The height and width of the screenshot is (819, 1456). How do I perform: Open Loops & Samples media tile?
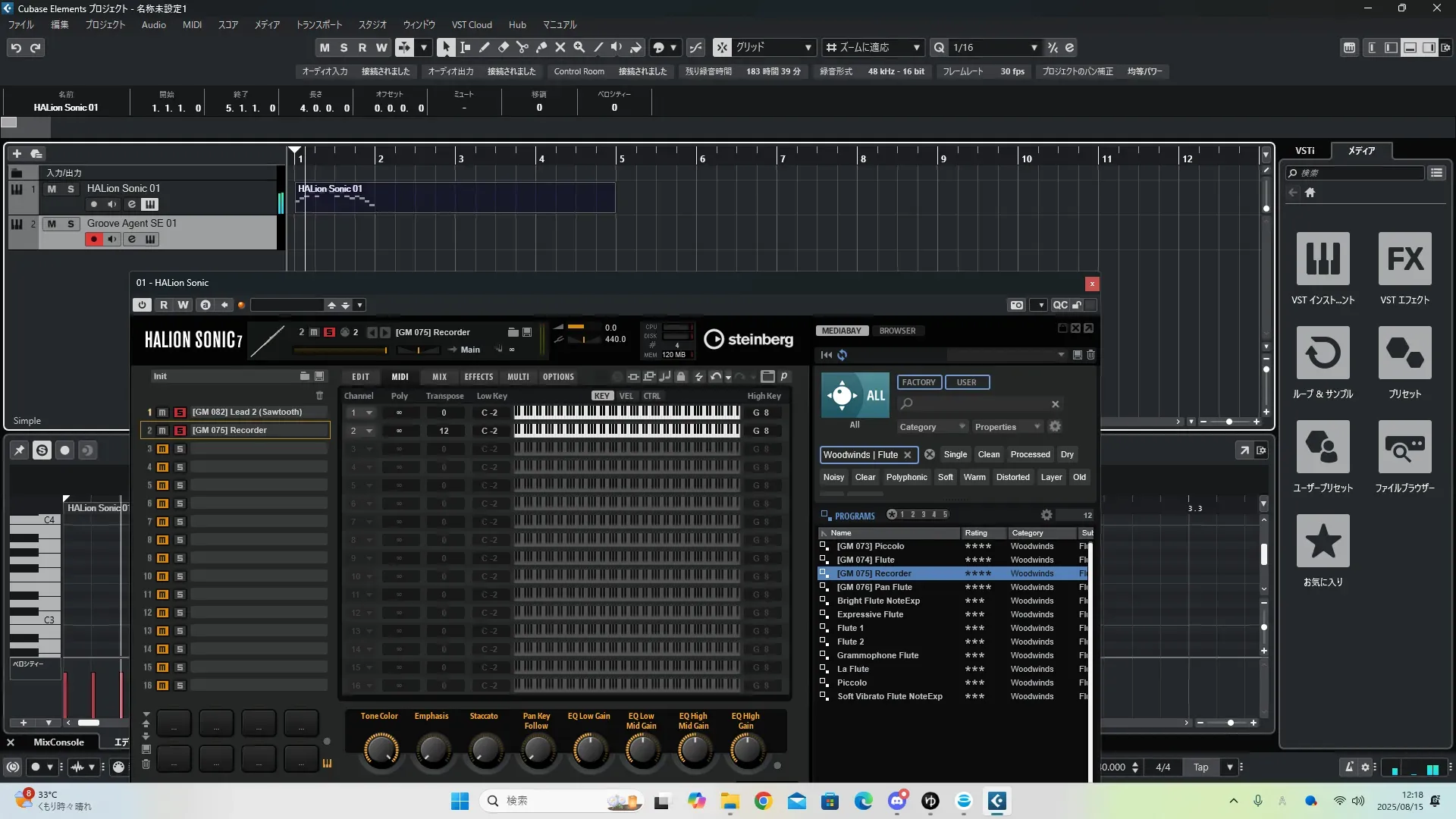pyautogui.click(x=1323, y=353)
